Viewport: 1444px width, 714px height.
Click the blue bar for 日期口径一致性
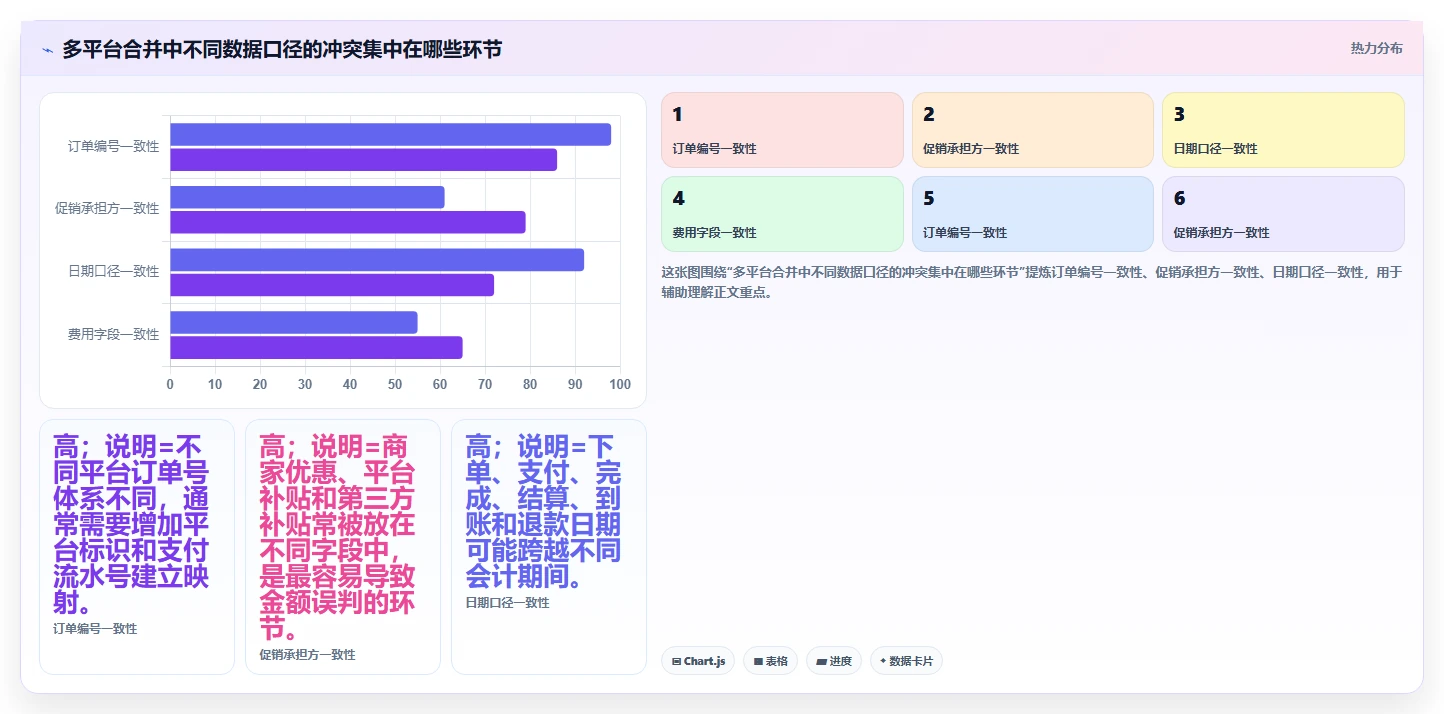point(377,260)
